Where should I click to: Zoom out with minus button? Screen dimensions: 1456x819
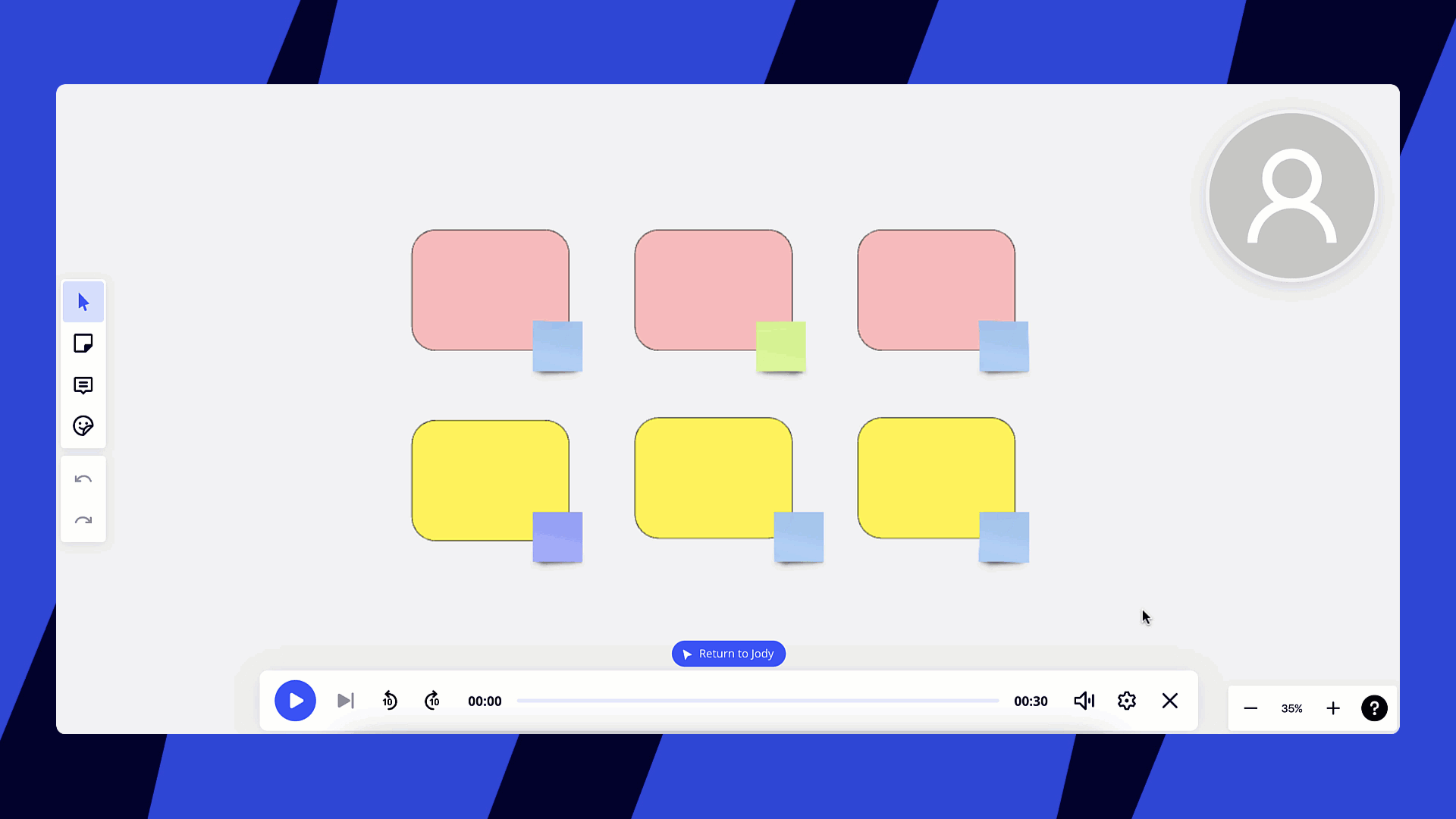pyautogui.click(x=1250, y=708)
